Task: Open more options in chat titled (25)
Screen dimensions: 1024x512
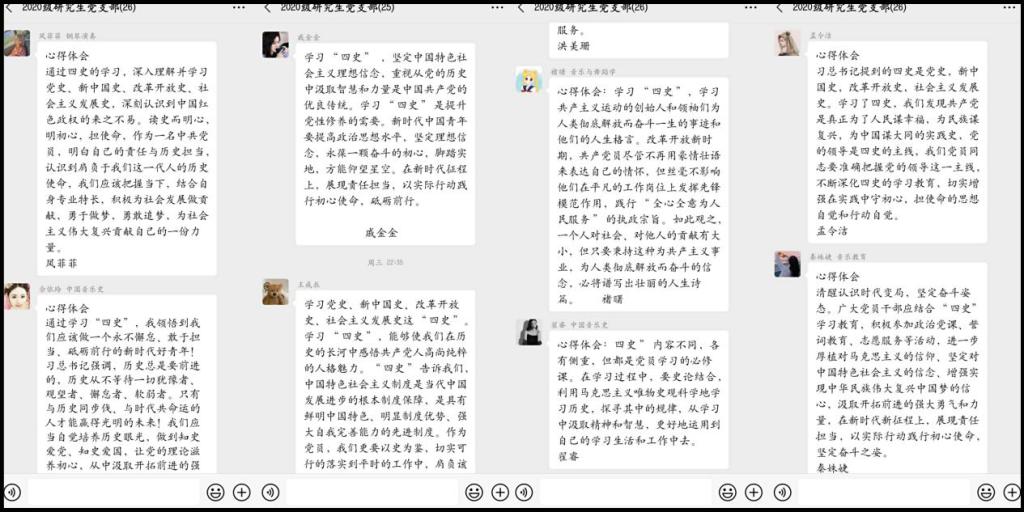Action: tap(494, 7)
